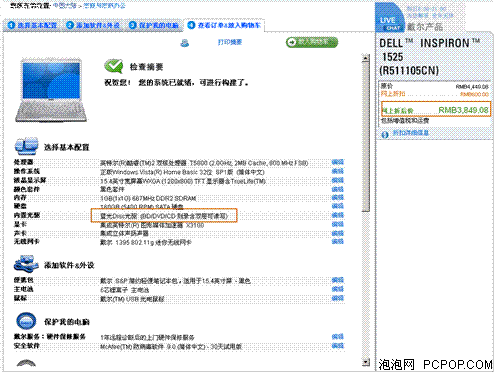Open the 折扣详细信息 discount details link

410,133
